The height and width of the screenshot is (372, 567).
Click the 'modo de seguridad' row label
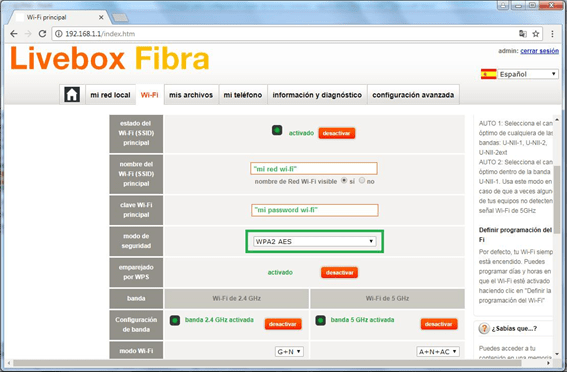(x=136, y=241)
